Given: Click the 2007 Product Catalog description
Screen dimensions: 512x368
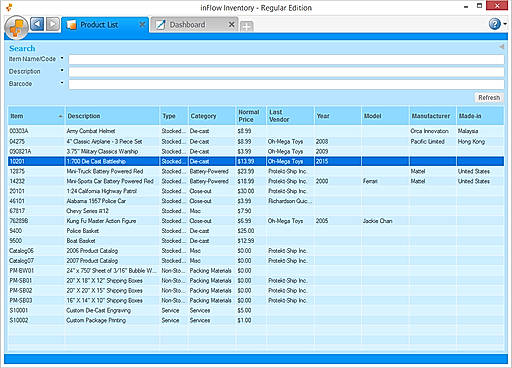Looking at the screenshot, I should coord(92,261).
